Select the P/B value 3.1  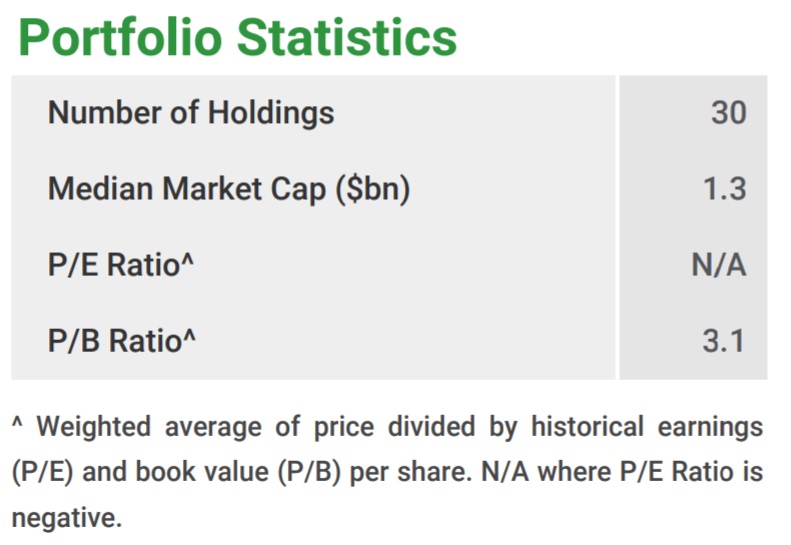pos(724,340)
